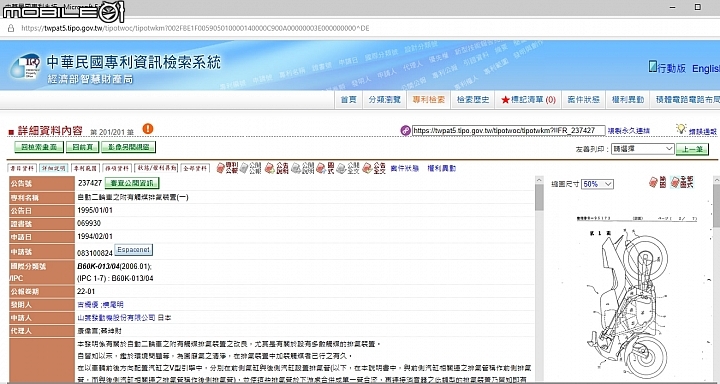Select gazette volume 22-01
Screen dimensions: 720x384
86,291
